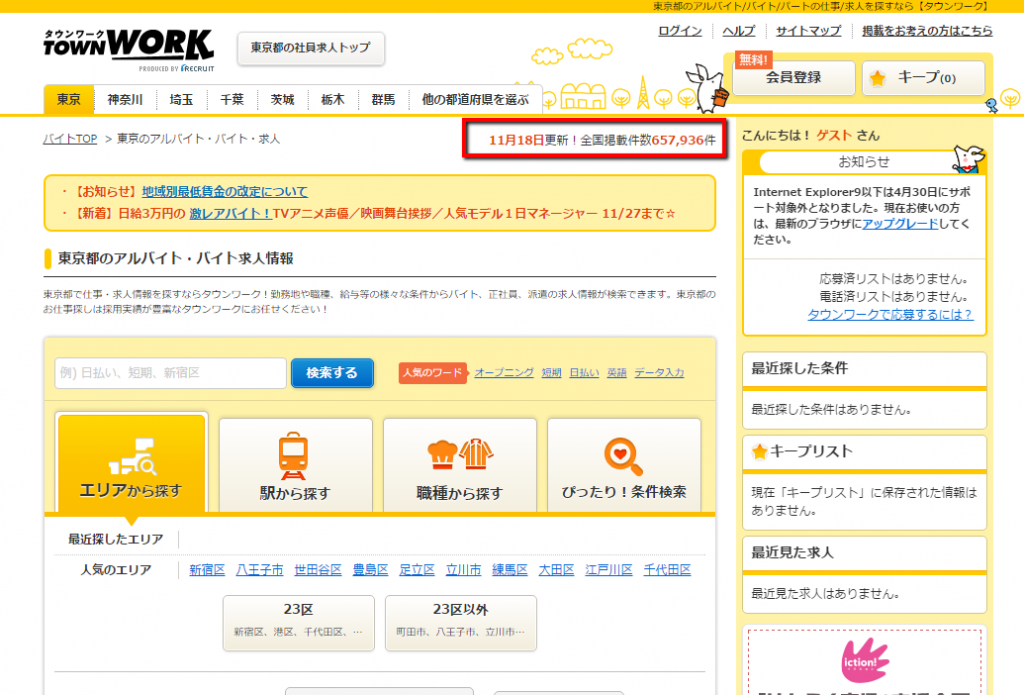Select the エリアから探す tab

coord(131,463)
